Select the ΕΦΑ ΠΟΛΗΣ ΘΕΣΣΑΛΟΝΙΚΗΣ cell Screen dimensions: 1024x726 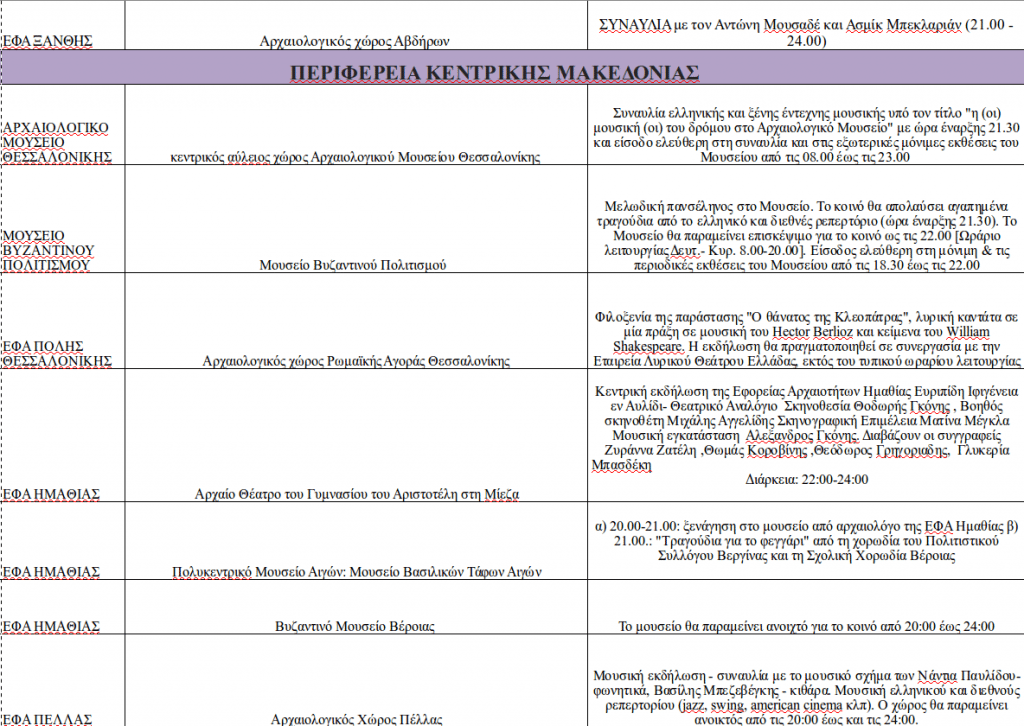point(56,353)
